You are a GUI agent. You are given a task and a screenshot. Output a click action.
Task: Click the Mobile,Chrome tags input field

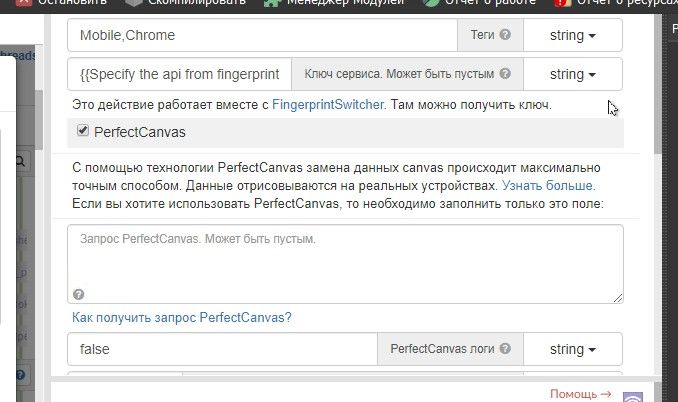262,35
